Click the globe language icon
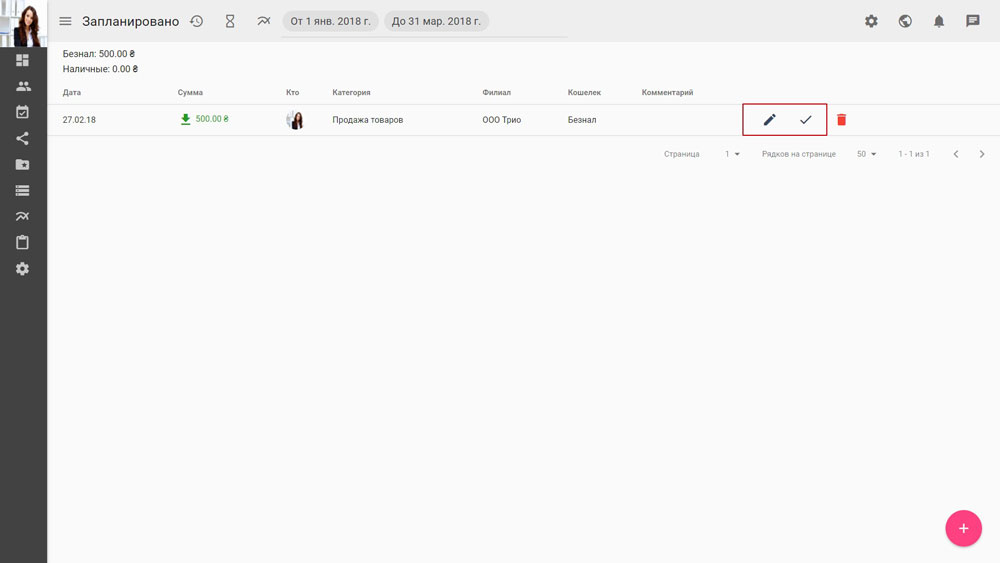Viewport: 1000px width, 563px height. tap(905, 21)
